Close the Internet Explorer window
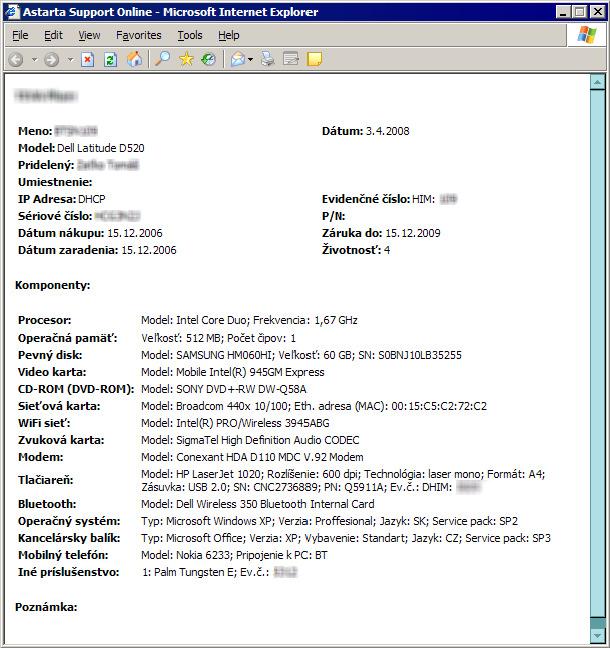610x648 pixels. tap(598, 12)
